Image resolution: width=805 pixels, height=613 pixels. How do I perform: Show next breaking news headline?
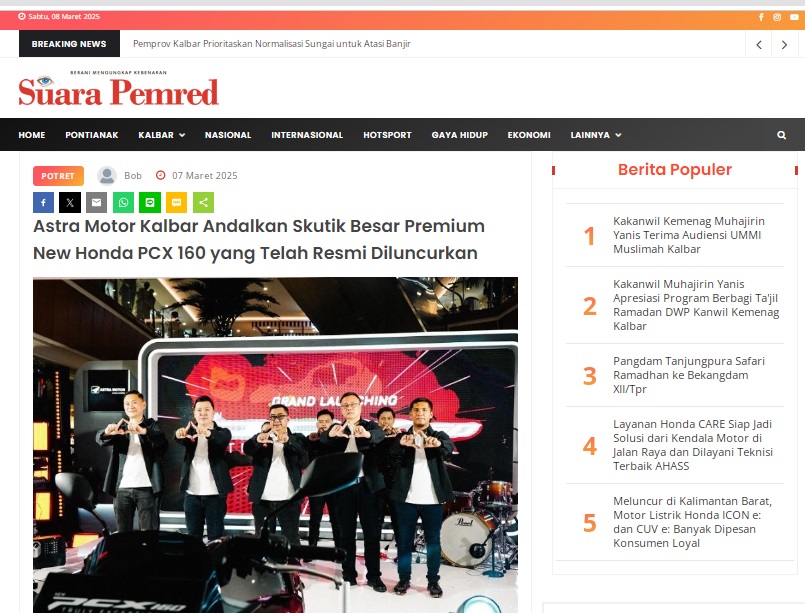pos(784,45)
